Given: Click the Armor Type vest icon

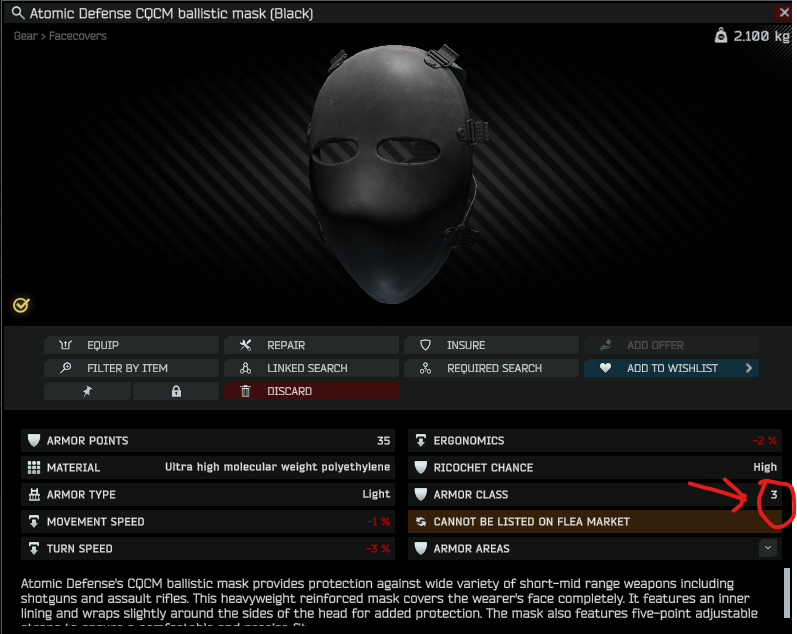Looking at the screenshot, I should coord(34,495).
